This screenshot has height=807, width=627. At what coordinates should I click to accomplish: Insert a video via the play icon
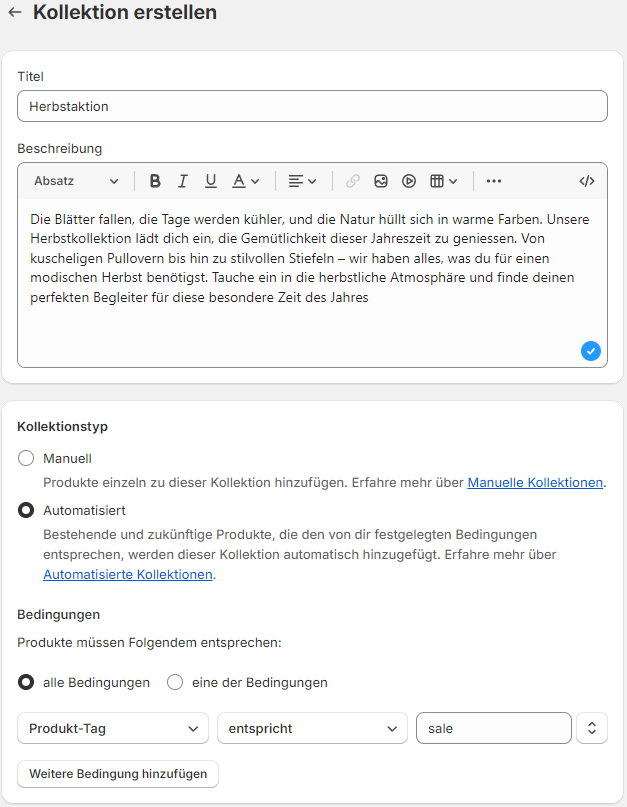point(409,181)
